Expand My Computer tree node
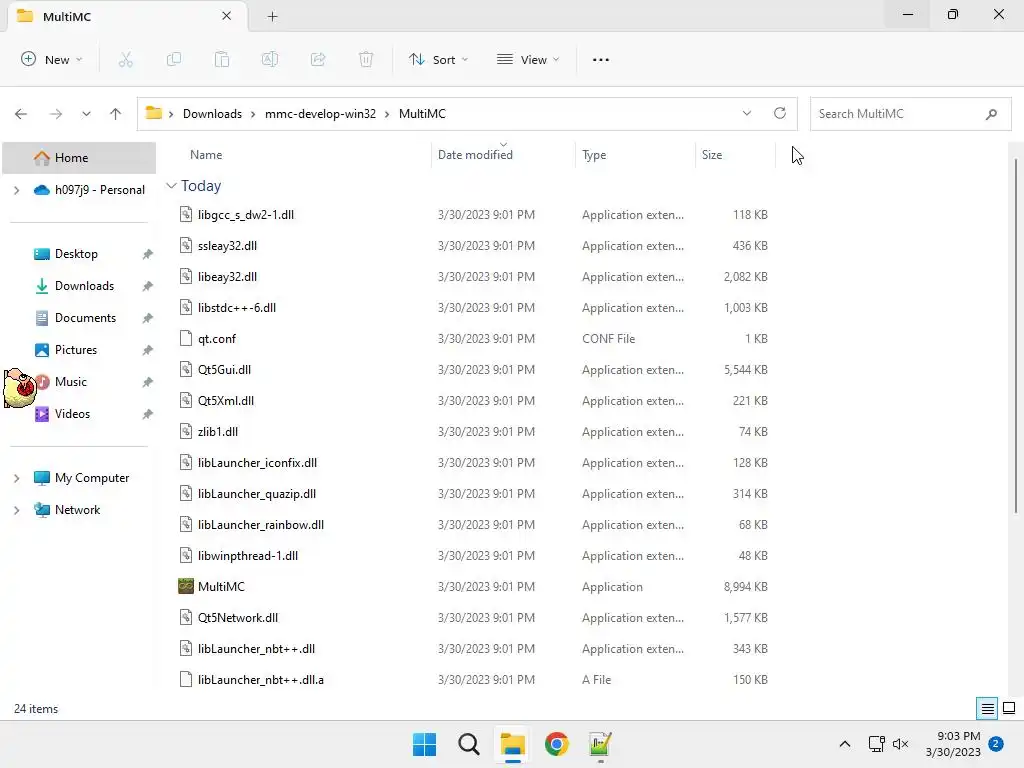Viewport: 1024px width, 768px height. 16,478
